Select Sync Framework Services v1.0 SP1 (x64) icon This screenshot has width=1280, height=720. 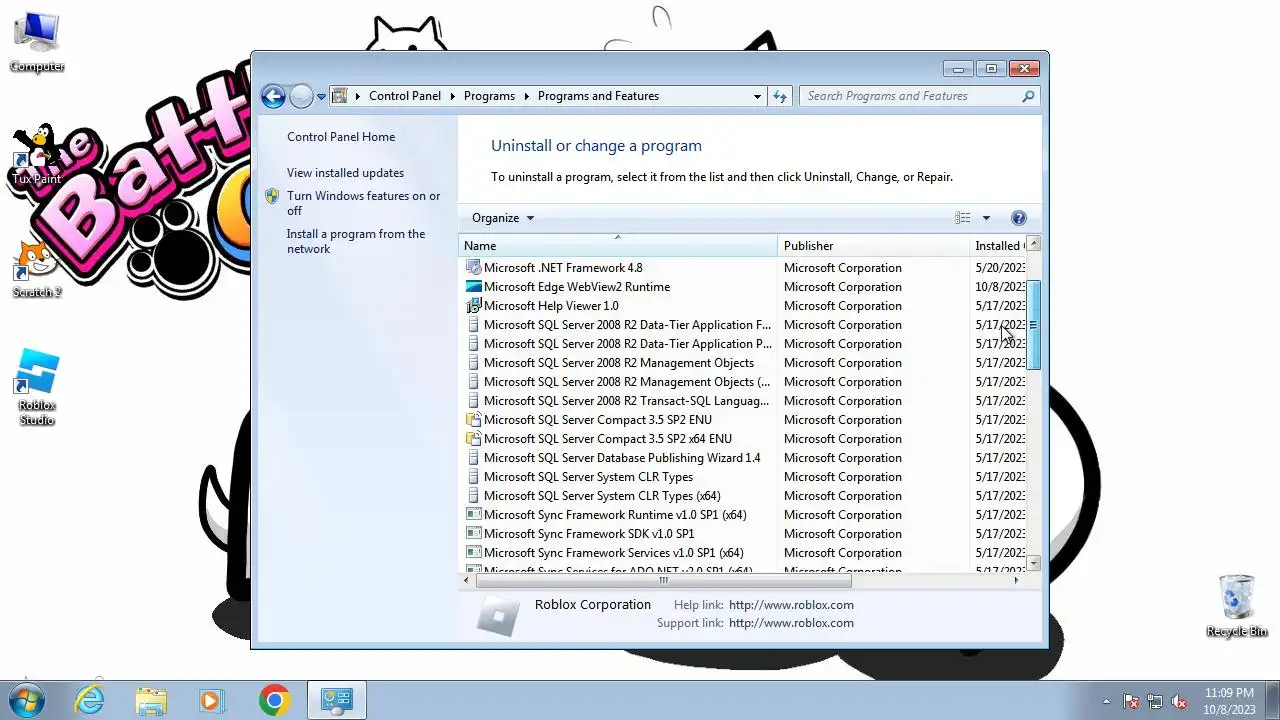[474, 553]
